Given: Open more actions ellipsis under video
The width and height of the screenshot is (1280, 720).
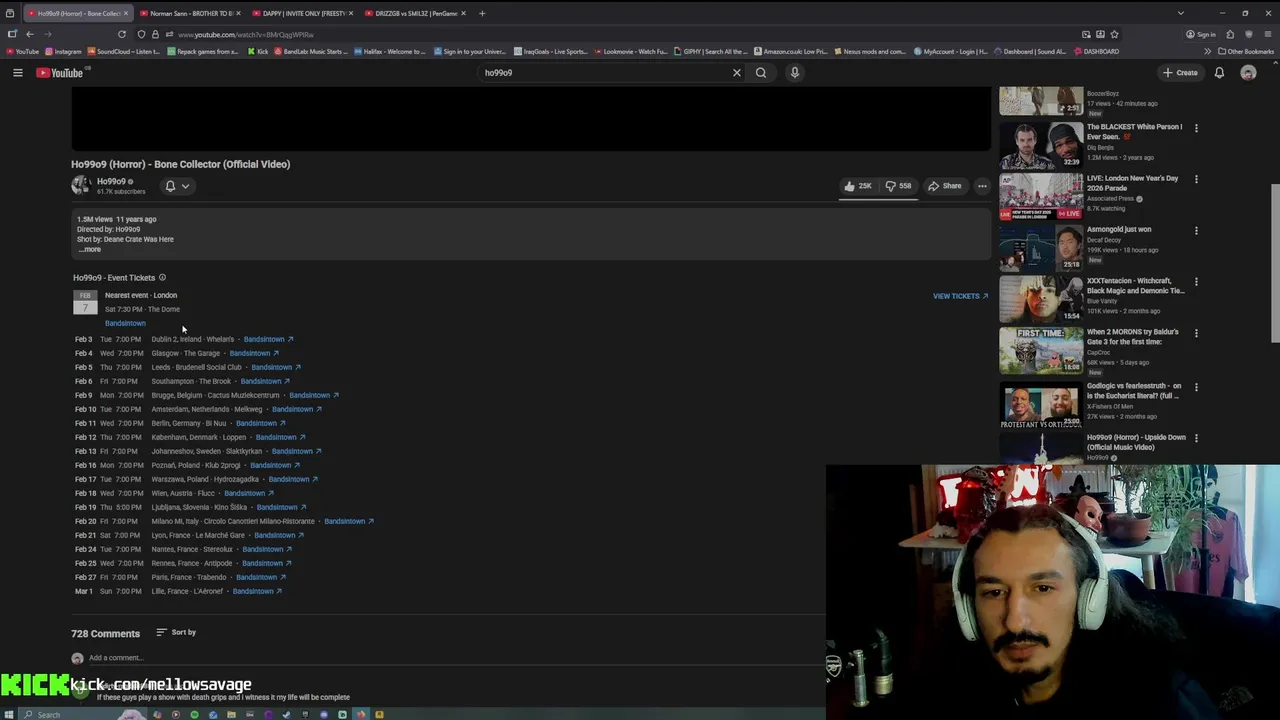Looking at the screenshot, I should tap(982, 186).
